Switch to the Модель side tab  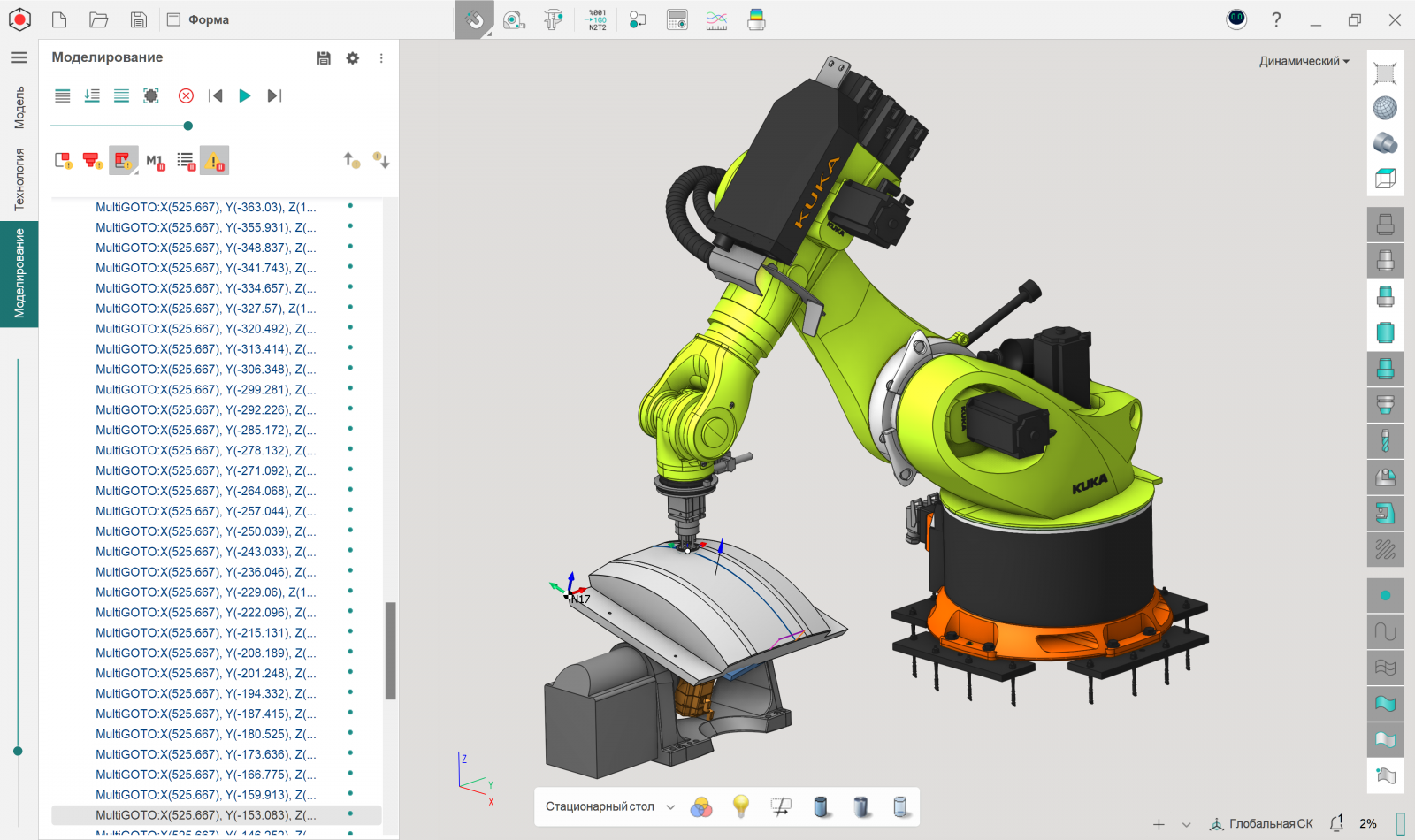tap(19, 107)
